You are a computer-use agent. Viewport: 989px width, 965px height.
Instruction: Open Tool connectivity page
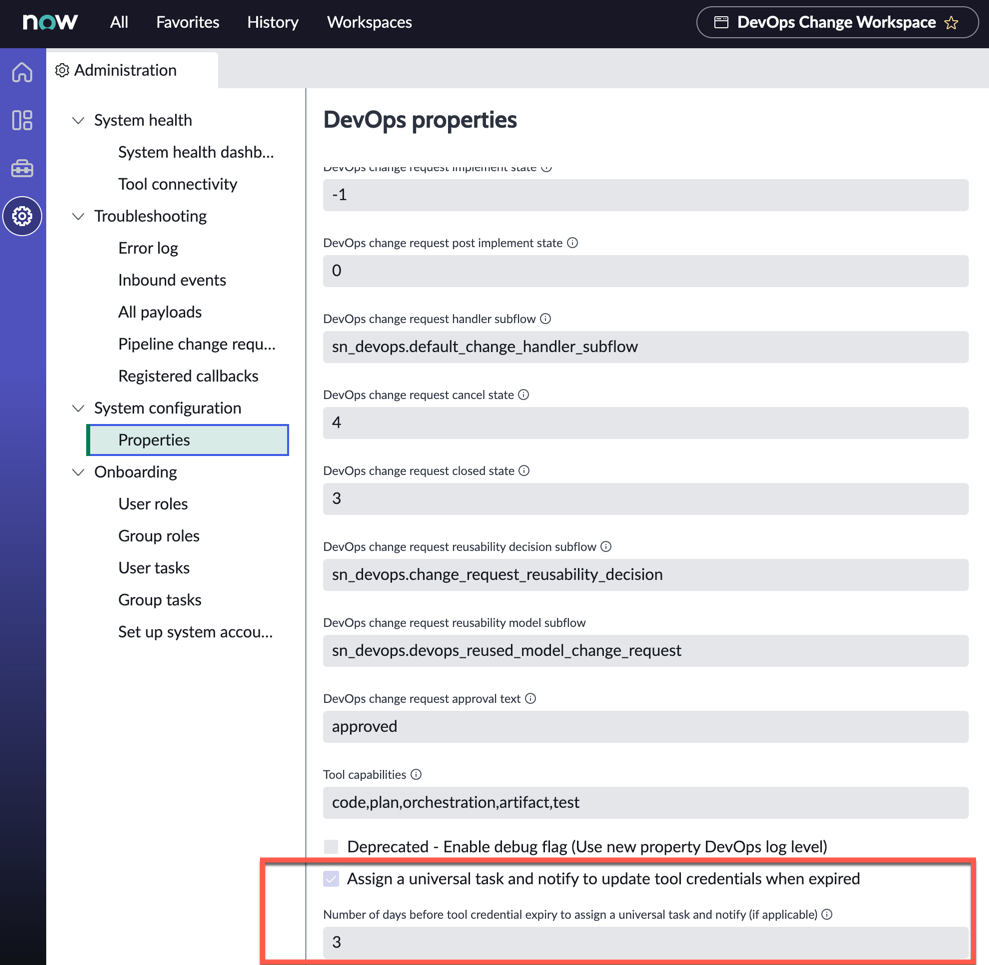pyautogui.click(x=178, y=184)
